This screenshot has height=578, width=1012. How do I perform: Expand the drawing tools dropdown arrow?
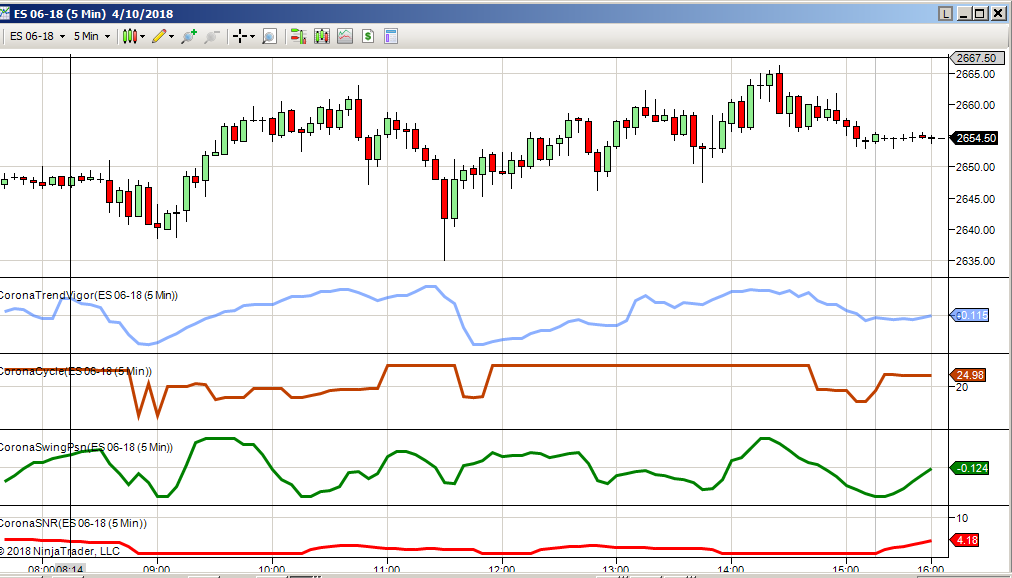[172, 37]
